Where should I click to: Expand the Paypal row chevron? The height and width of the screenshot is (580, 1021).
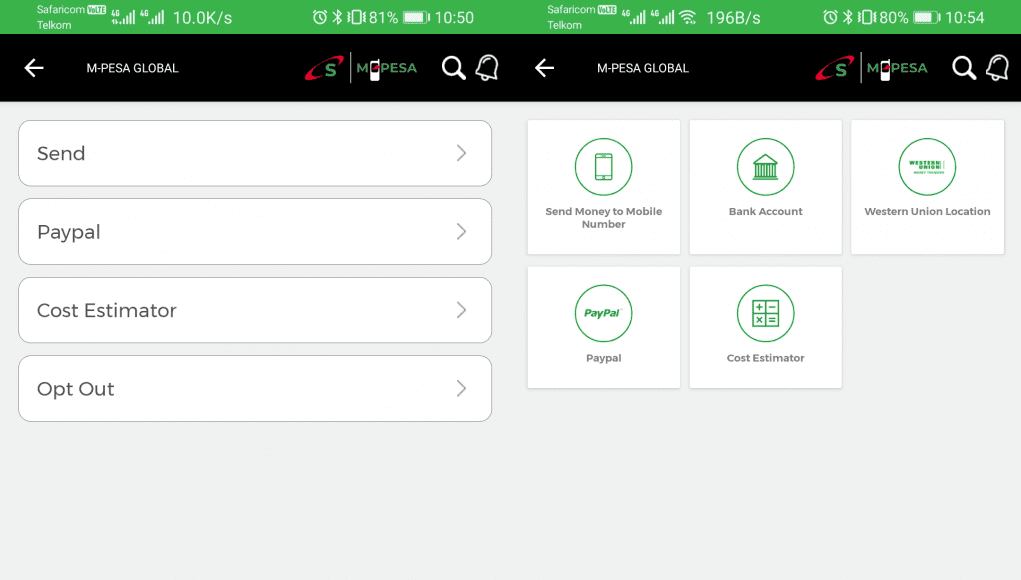[461, 232]
